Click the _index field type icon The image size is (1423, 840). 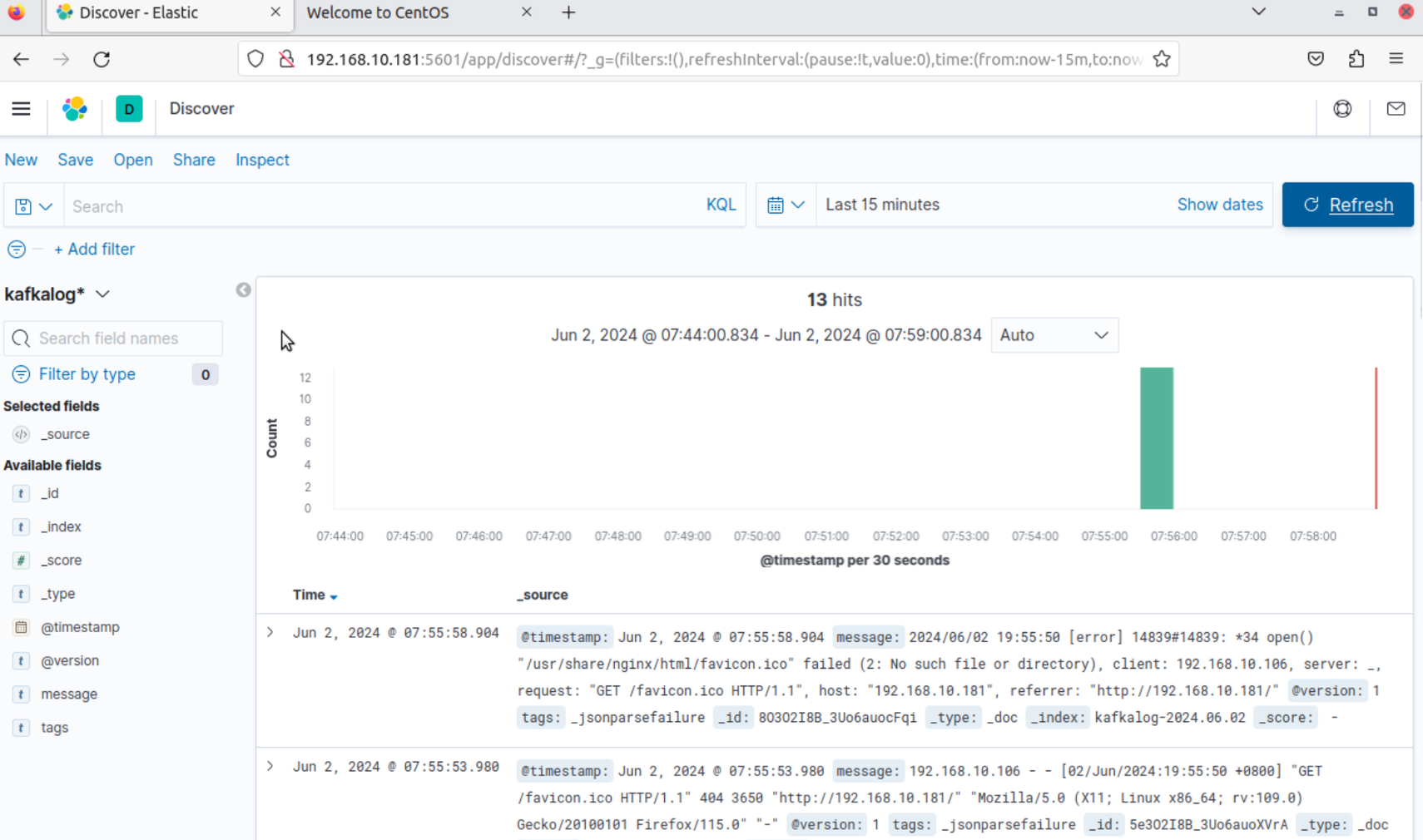[x=21, y=526]
